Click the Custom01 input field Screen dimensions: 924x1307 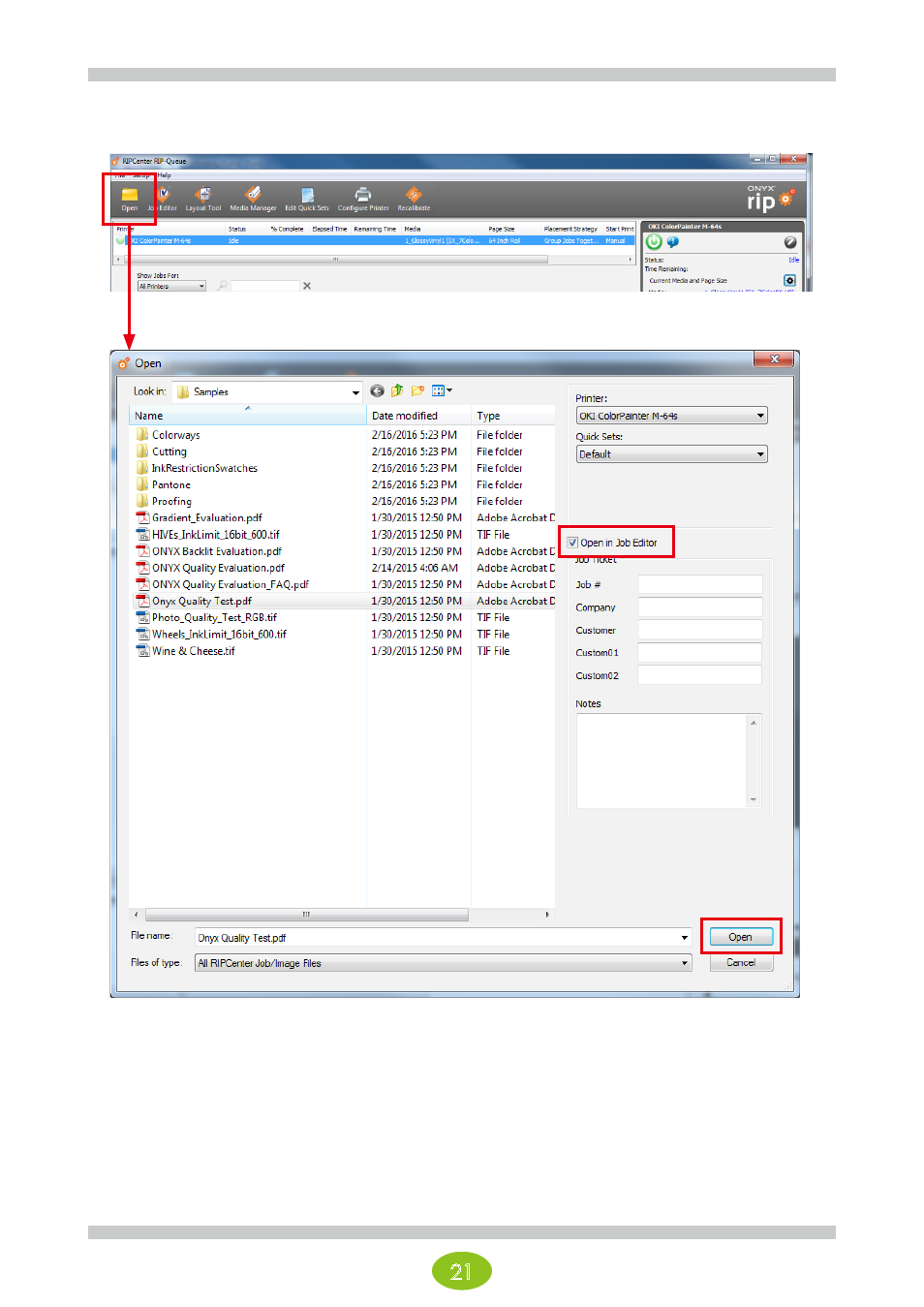click(700, 653)
